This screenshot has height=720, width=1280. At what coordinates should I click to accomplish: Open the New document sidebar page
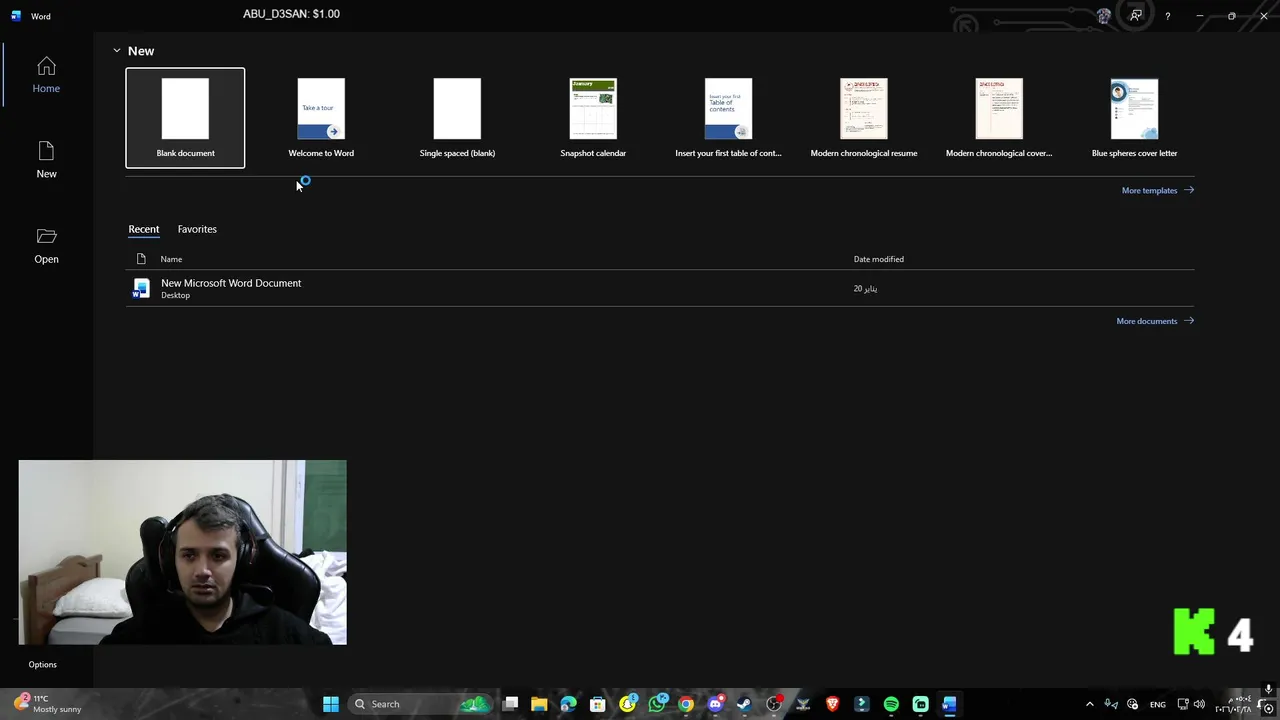point(46,160)
